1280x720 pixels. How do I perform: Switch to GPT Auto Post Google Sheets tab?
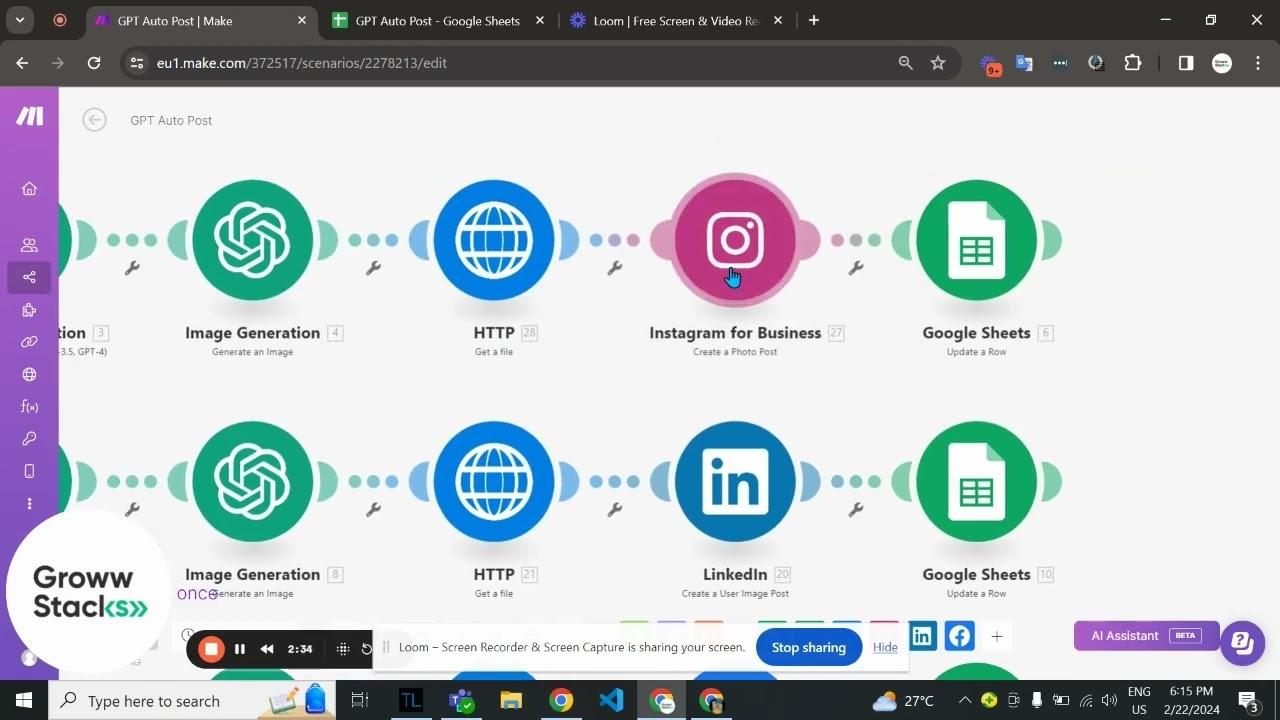point(438,21)
